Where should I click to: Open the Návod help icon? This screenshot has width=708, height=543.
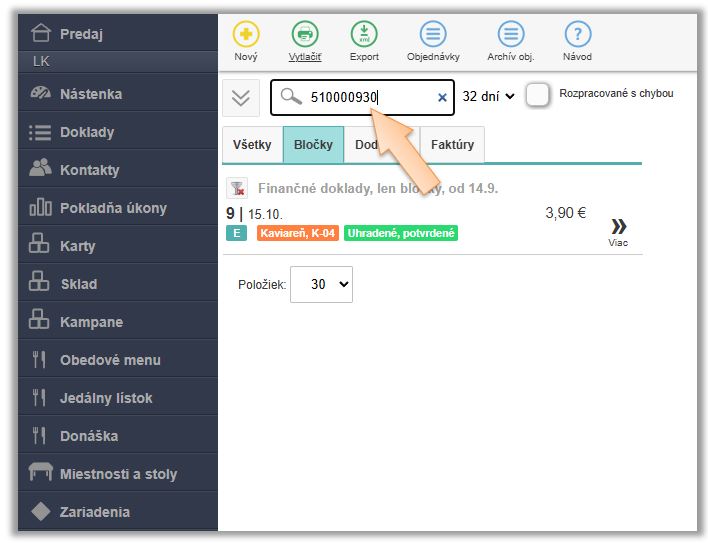click(x=577, y=35)
